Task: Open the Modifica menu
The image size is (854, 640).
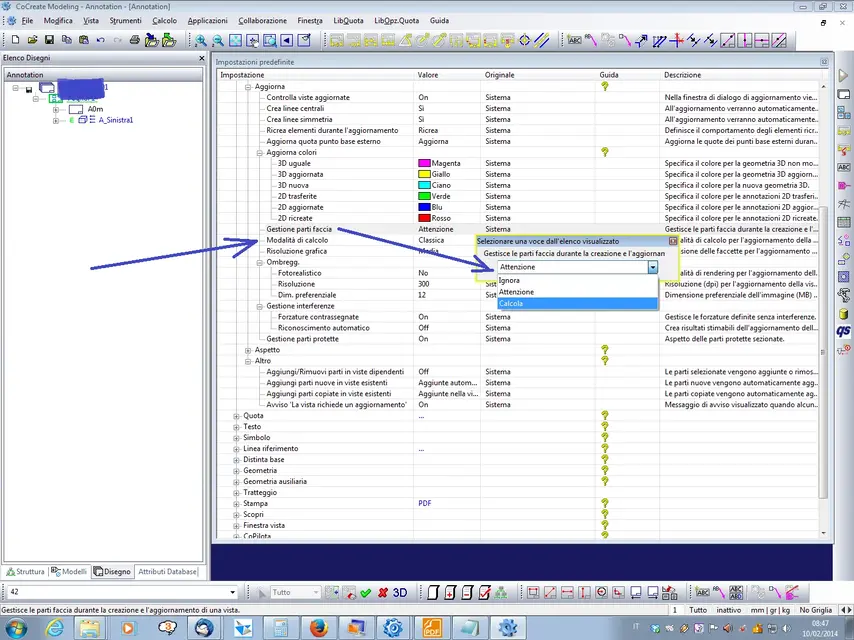Action: (58, 21)
